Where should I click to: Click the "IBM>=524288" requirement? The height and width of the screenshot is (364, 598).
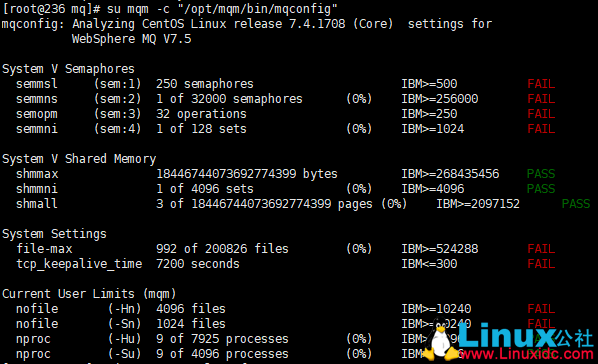(x=439, y=249)
